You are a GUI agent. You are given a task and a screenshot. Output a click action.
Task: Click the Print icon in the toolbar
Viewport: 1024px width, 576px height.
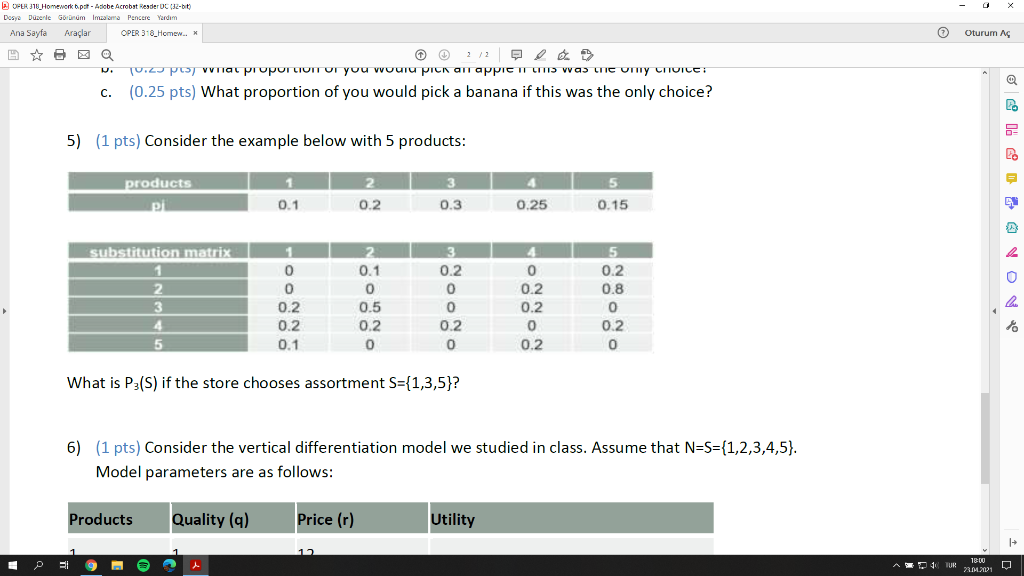[60, 56]
